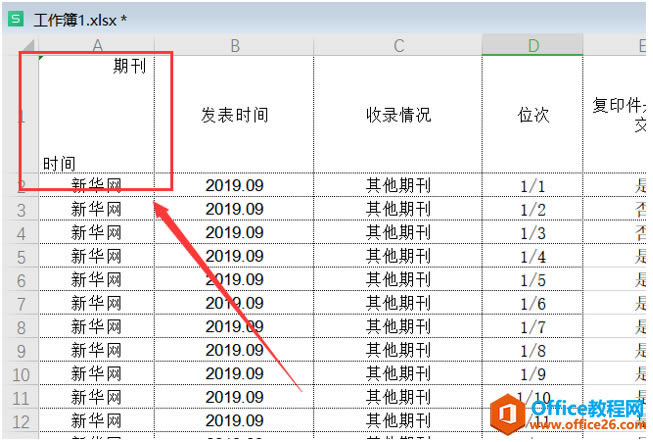Click the 2019.09 cell in row 9
653x442 pixels.
(234, 350)
